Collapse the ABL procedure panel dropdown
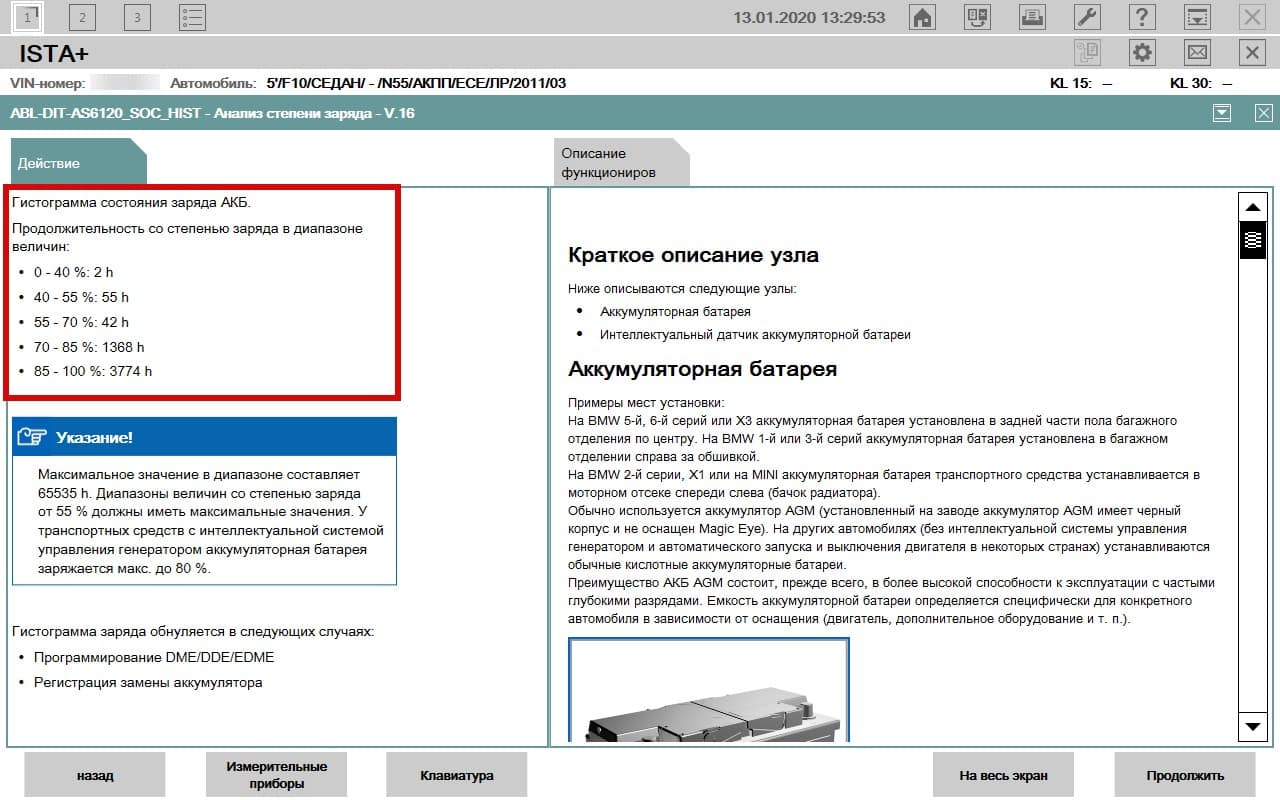Viewport: 1280px width, 800px height. click(1222, 113)
